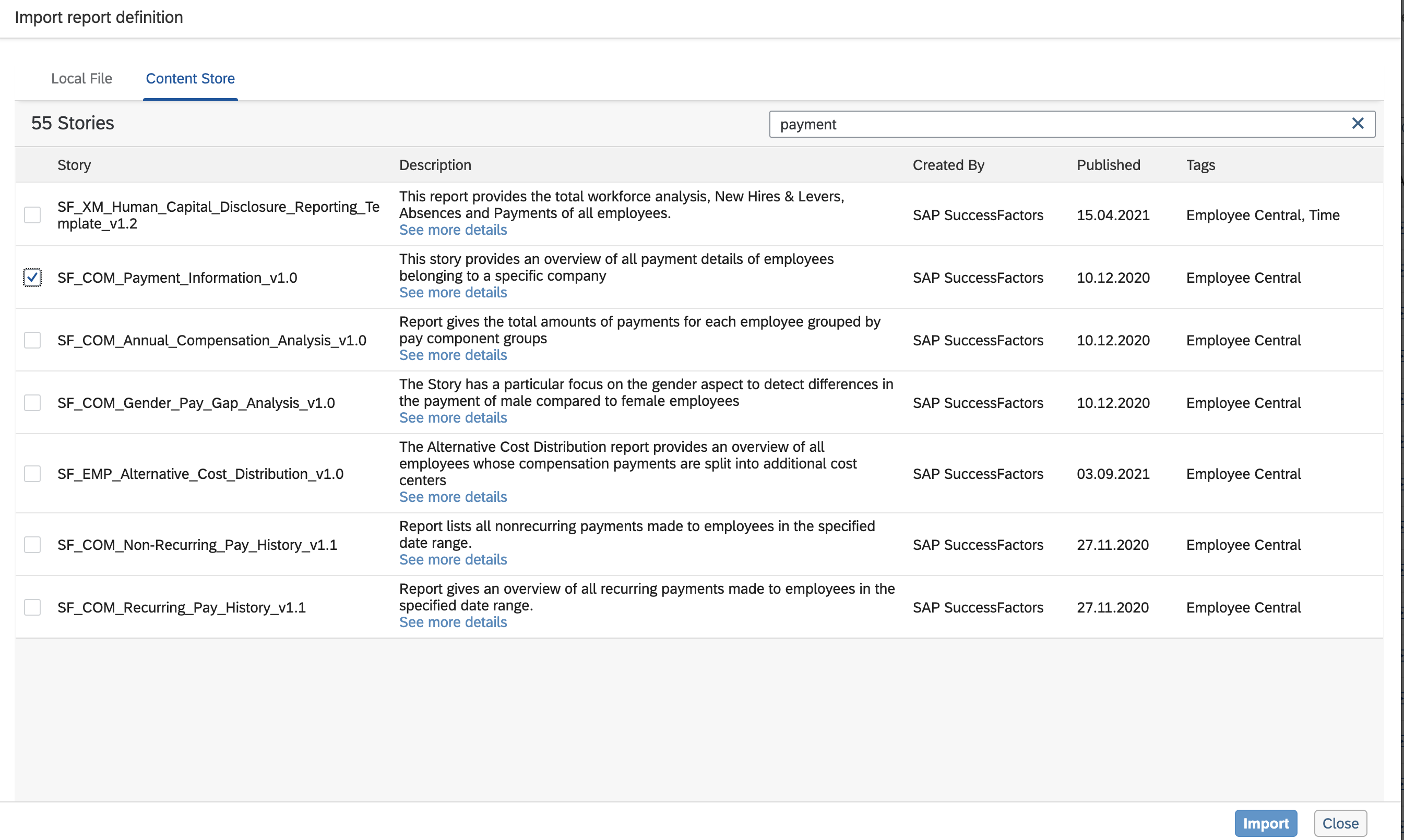Viewport: 1404px width, 840px height.
Task: Check the Human Capital Disclosure Reporting story
Action: point(32,215)
